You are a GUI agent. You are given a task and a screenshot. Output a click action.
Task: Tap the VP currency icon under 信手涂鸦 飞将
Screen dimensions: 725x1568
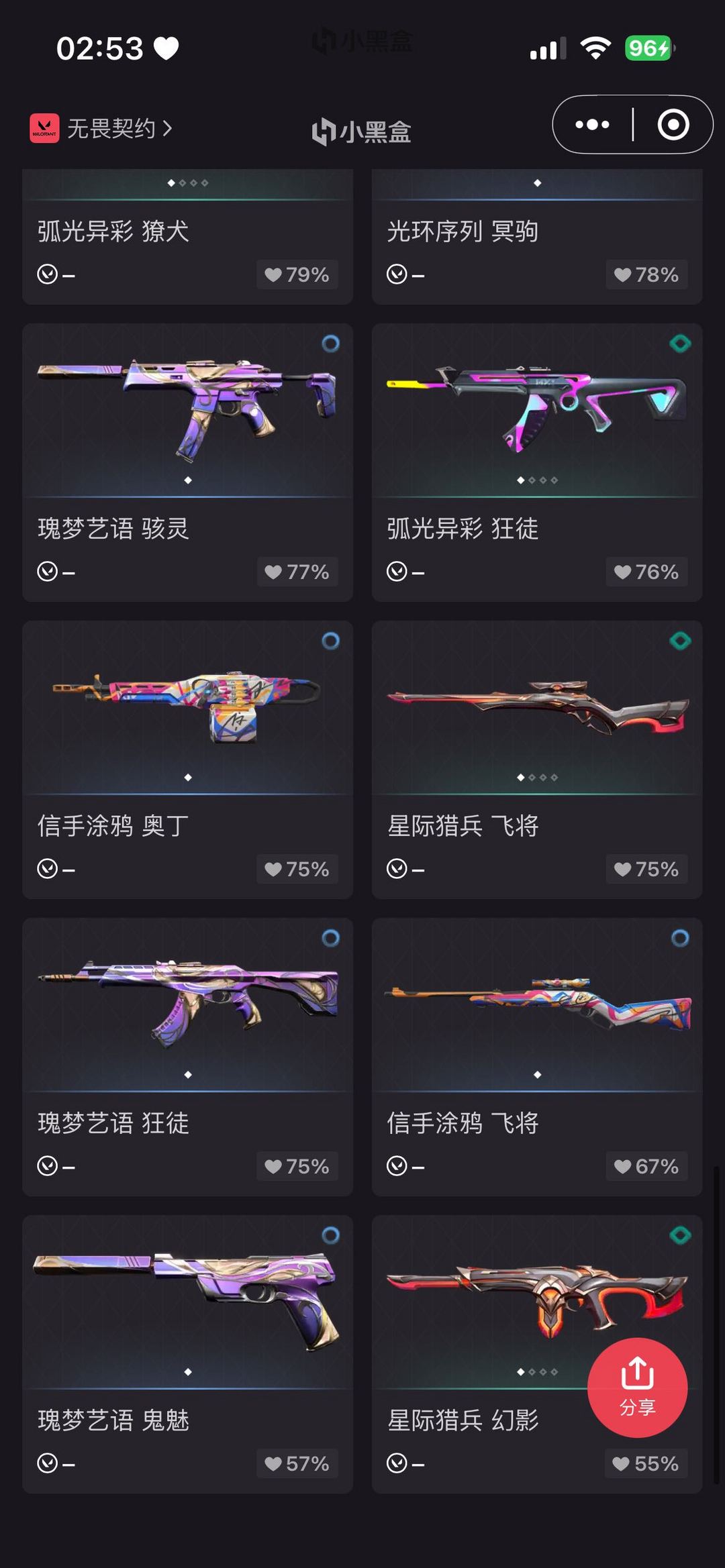[397, 1166]
